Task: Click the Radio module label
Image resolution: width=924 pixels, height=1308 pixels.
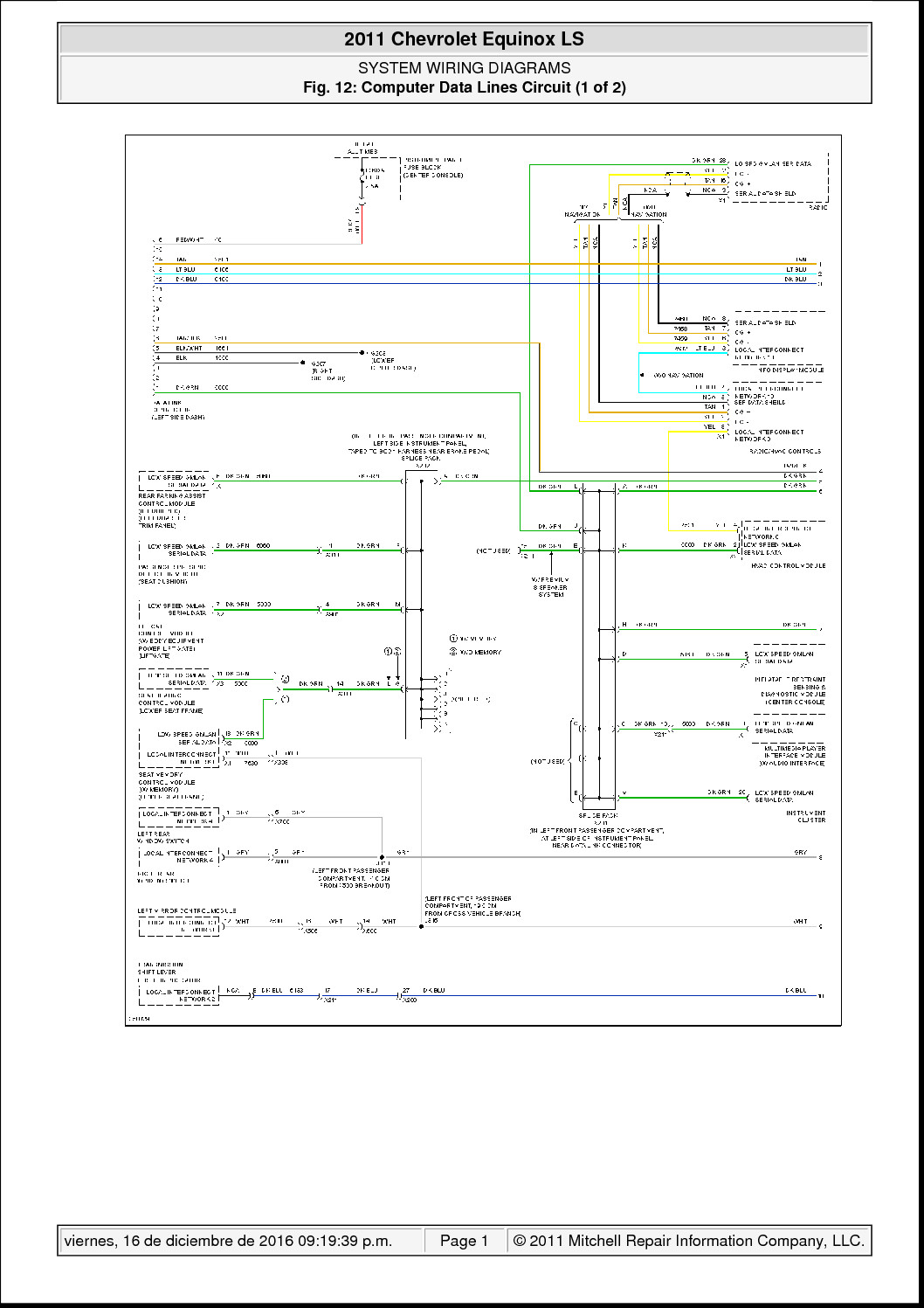Action: 817,208
